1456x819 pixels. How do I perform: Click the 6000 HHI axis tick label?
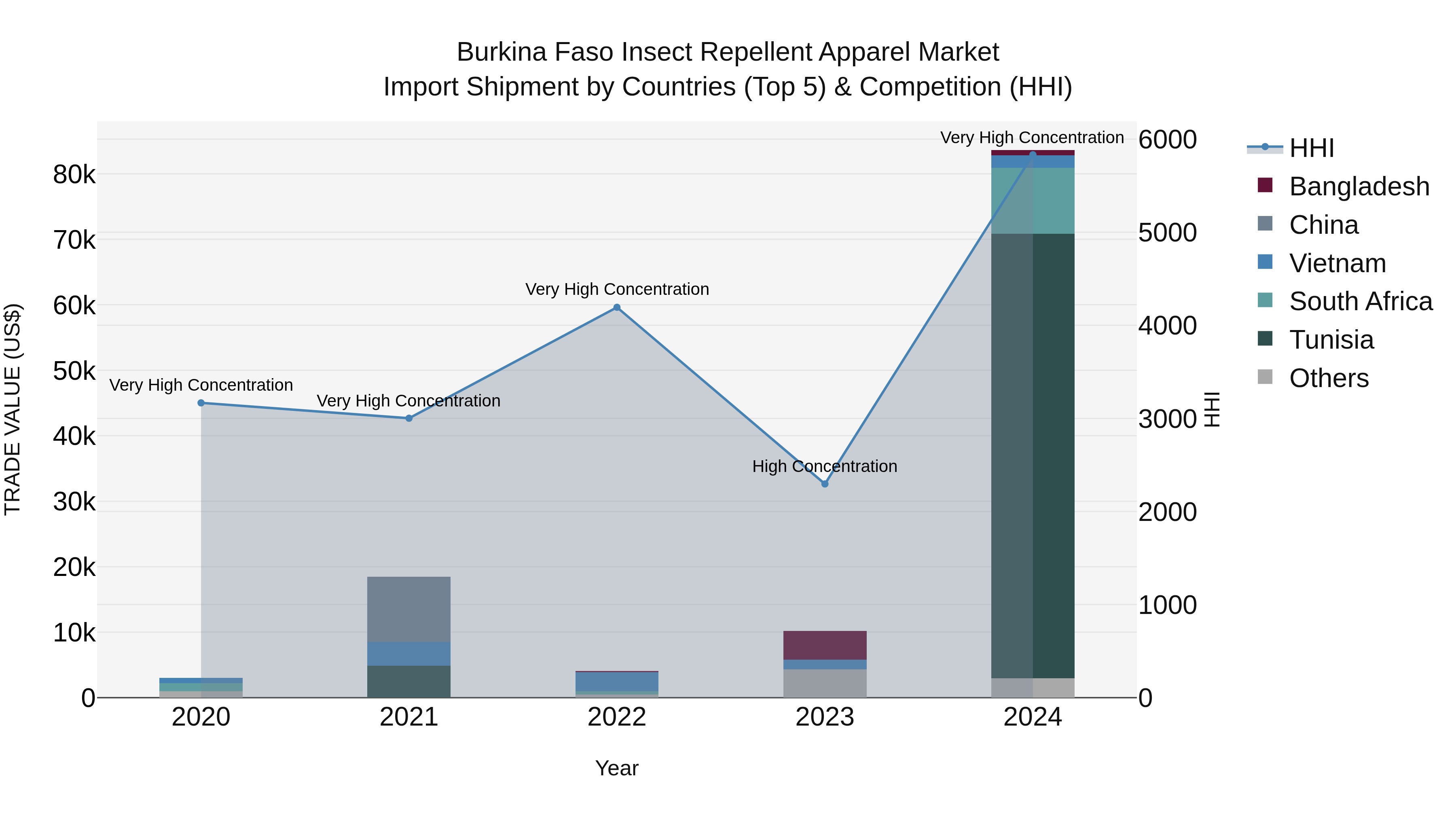click(x=1168, y=140)
